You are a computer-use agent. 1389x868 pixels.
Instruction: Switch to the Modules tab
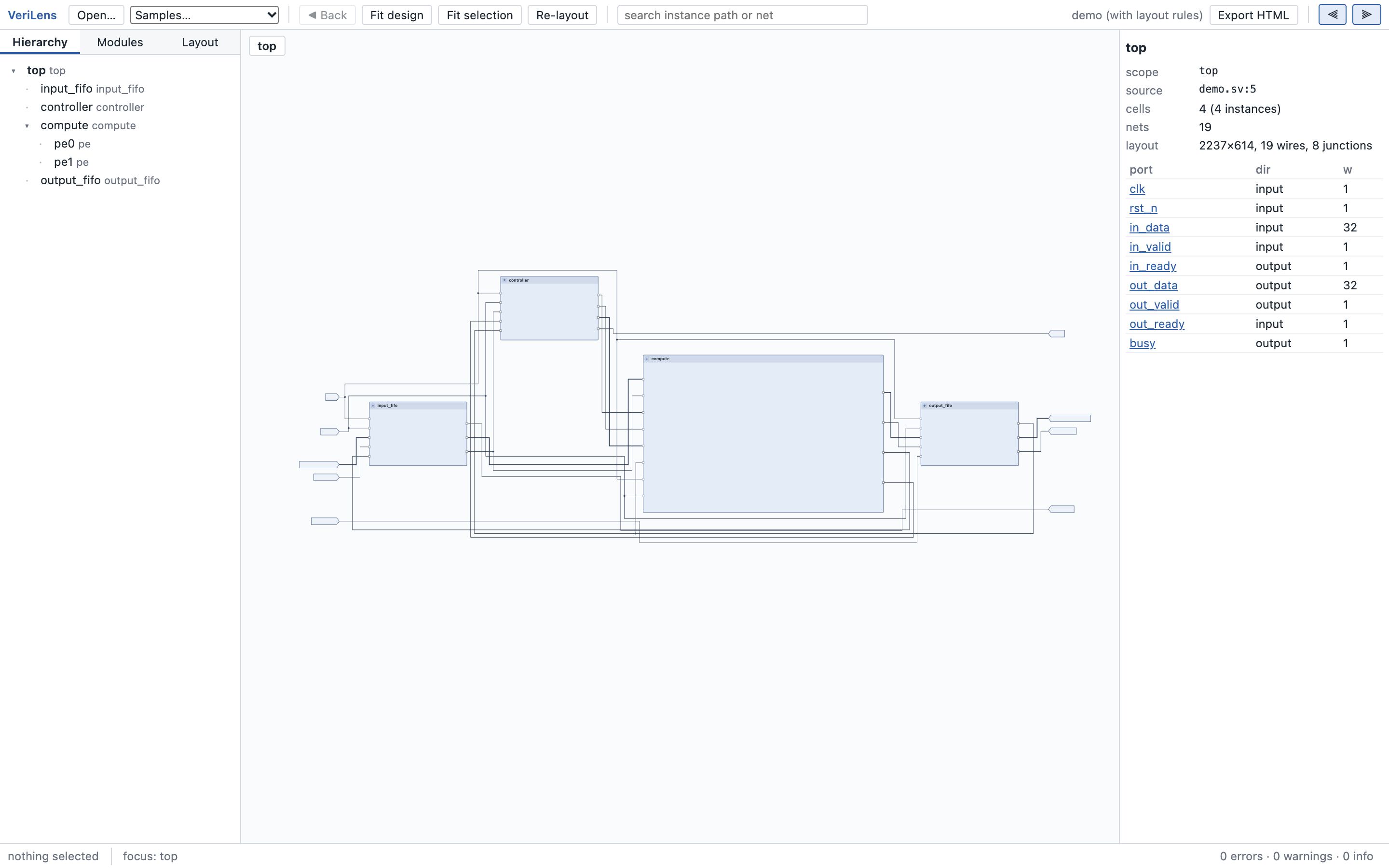click(x=120, y=42)
